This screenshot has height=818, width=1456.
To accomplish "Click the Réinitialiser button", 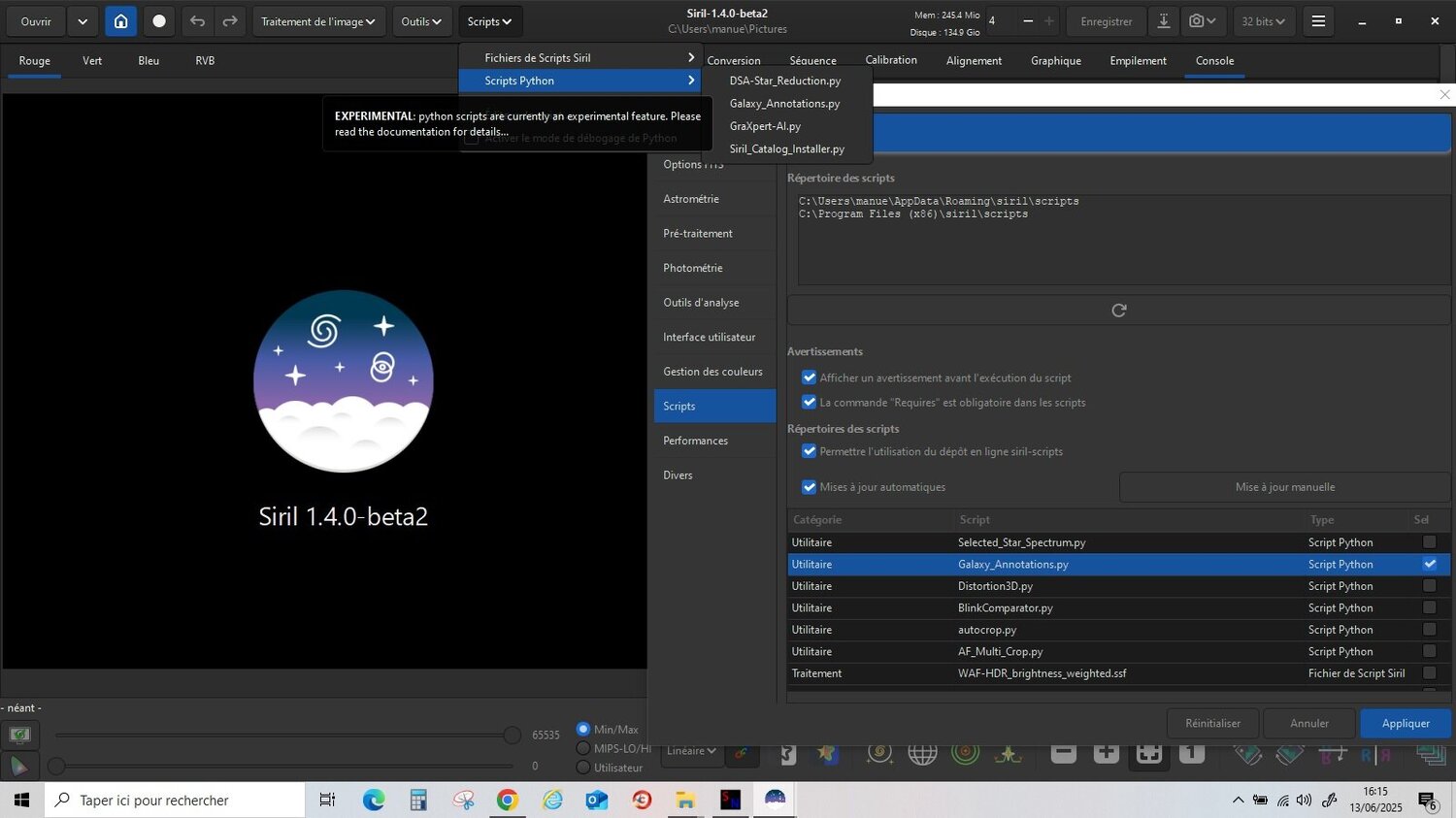I will tap(1213, 723).
